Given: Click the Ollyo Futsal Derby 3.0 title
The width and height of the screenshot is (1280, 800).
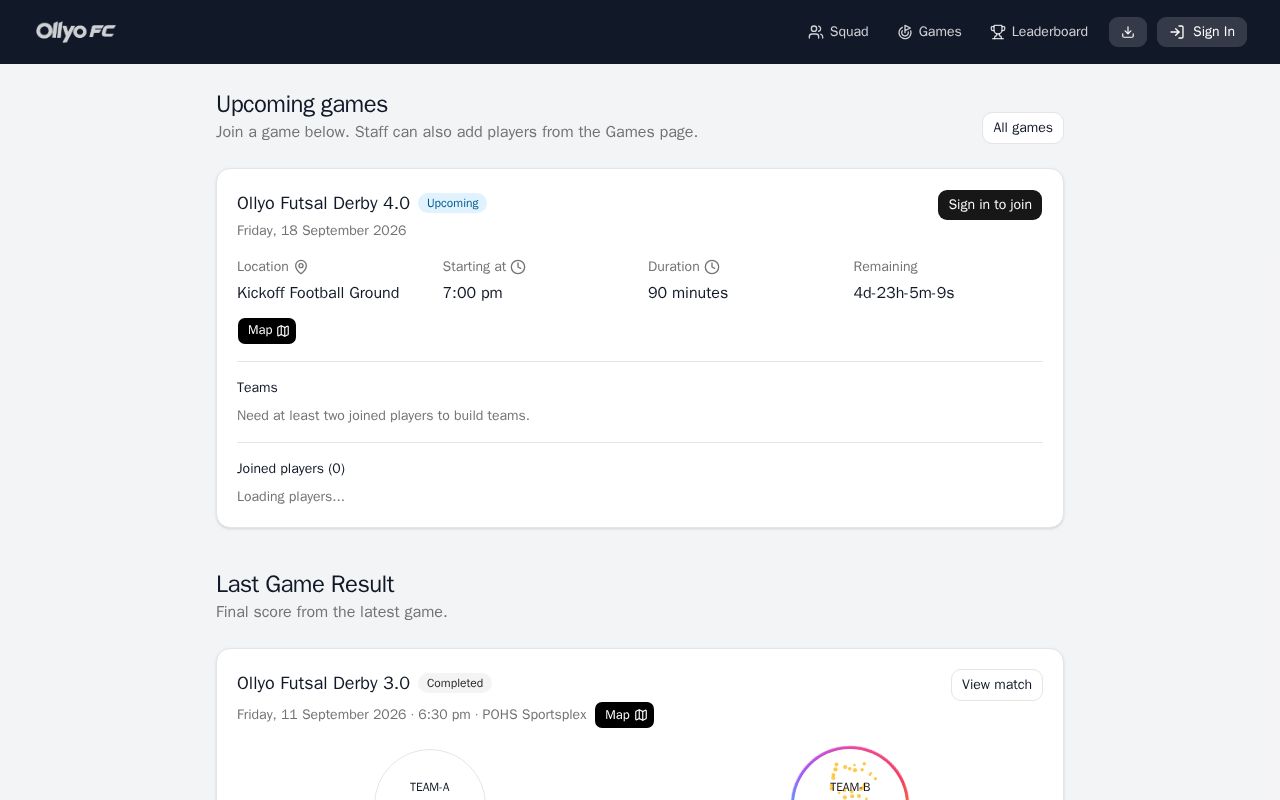Looking at the screenshot, I should click(323, 683).
